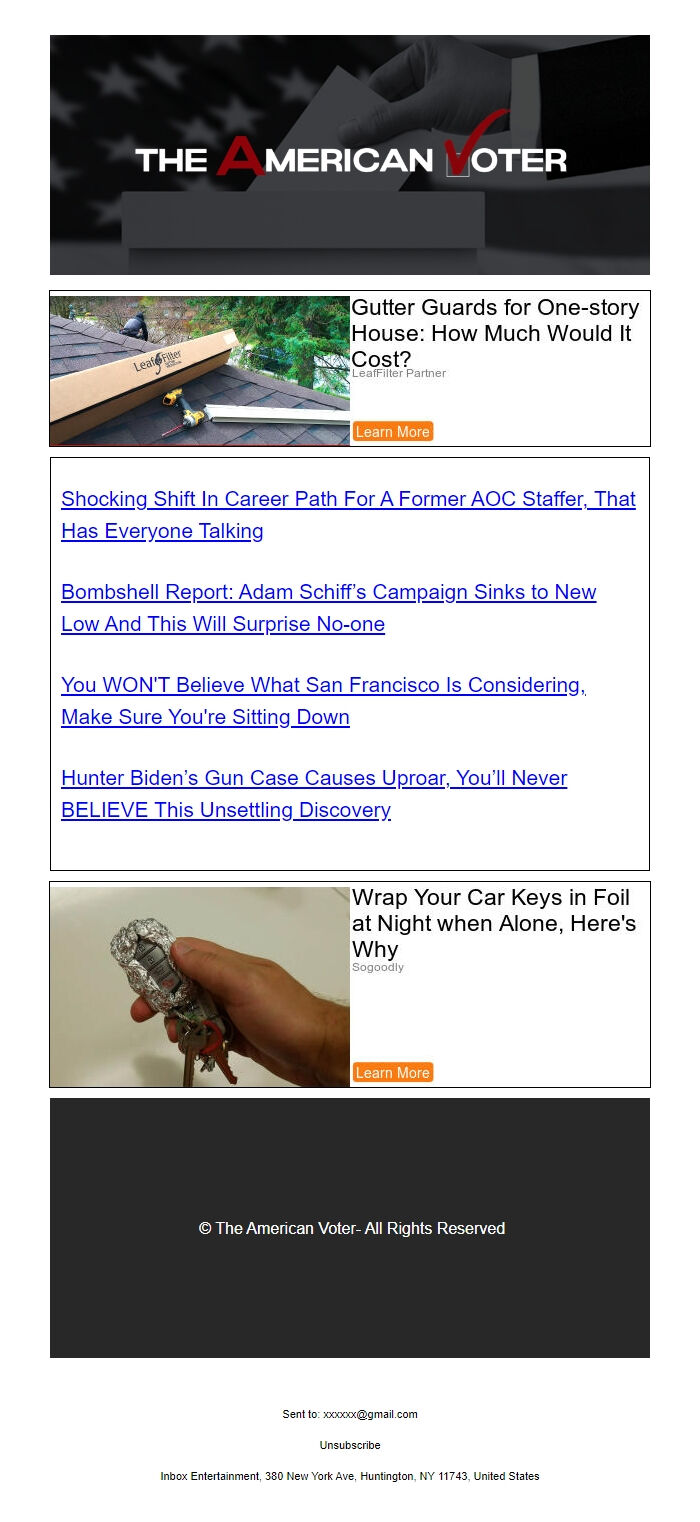Click the Gutter Guards for One-story House headline
700x1522 pixels.
click(495, 333)
